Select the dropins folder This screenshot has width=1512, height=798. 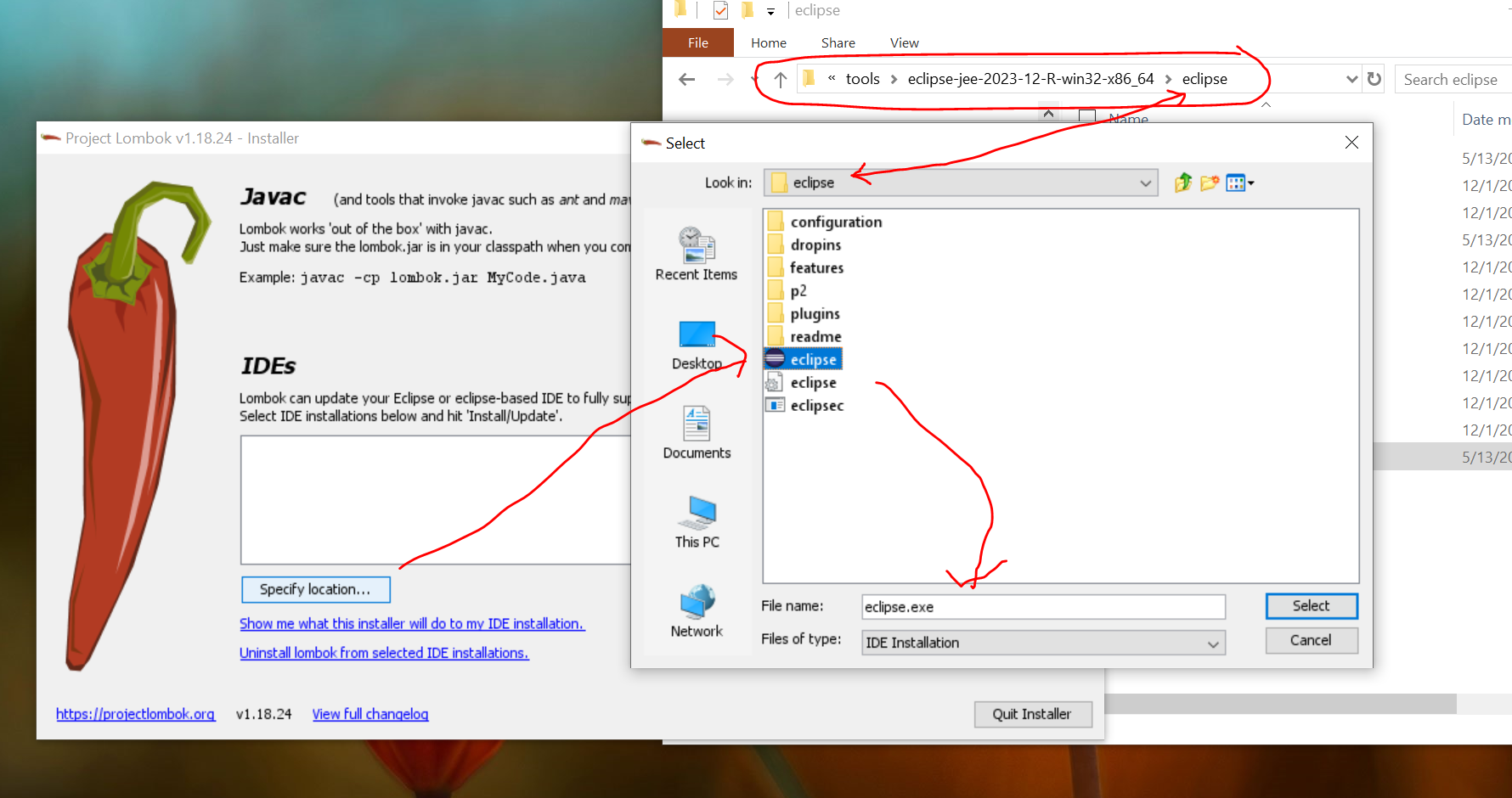(804, 244)
